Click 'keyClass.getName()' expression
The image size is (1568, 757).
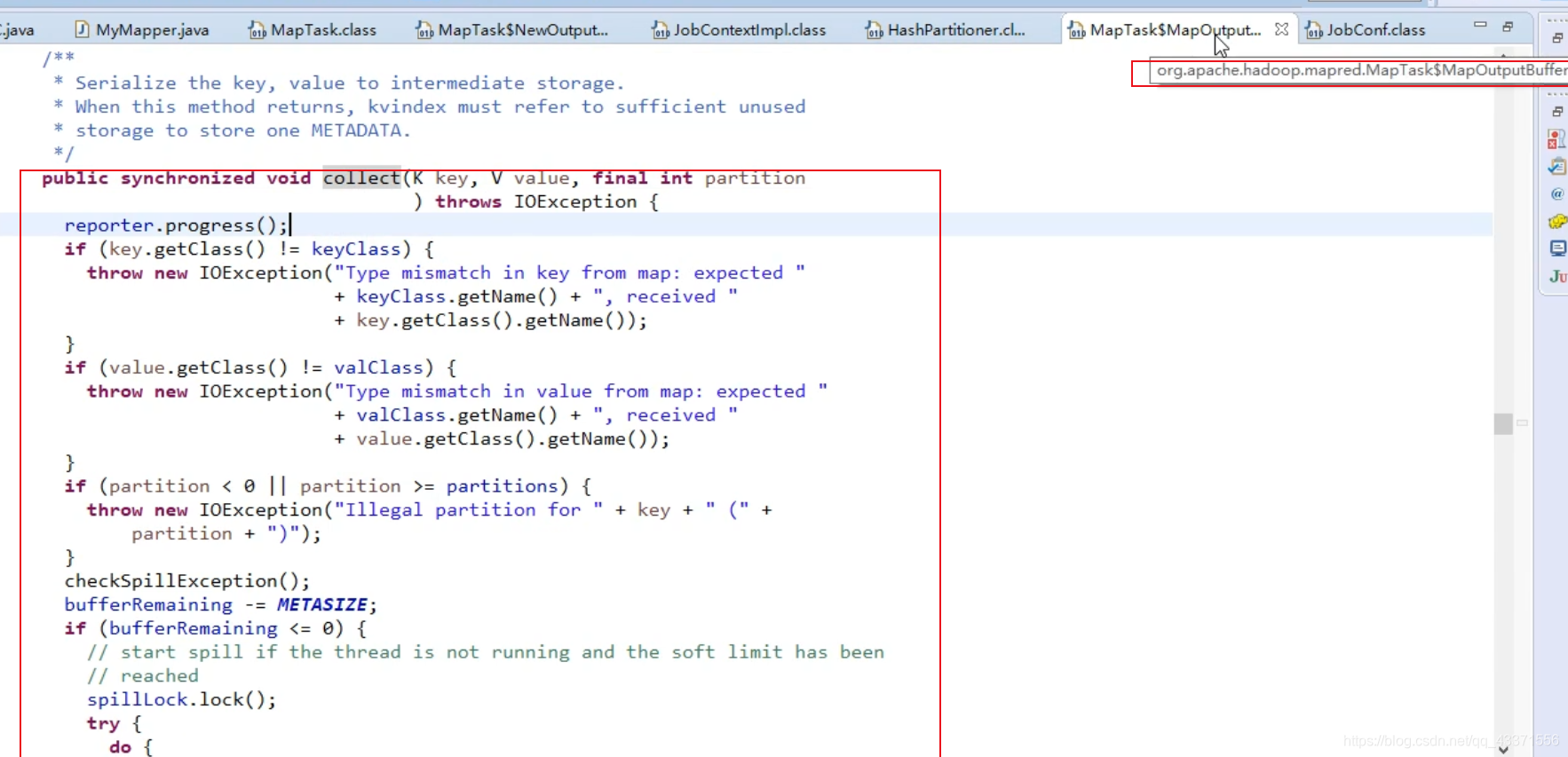pyautogui.click(x=457, y=296)
